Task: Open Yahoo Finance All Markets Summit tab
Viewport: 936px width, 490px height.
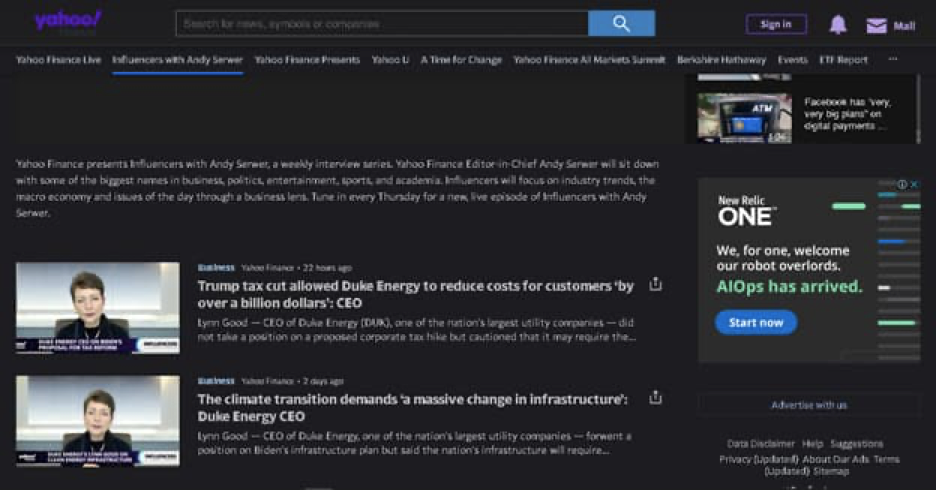Action: pos(589,60)
